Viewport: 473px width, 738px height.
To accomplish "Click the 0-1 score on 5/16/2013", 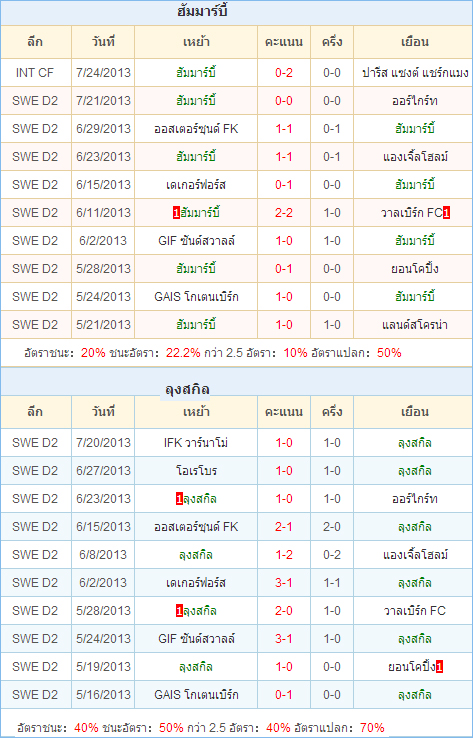I will [x=284, y=695].
